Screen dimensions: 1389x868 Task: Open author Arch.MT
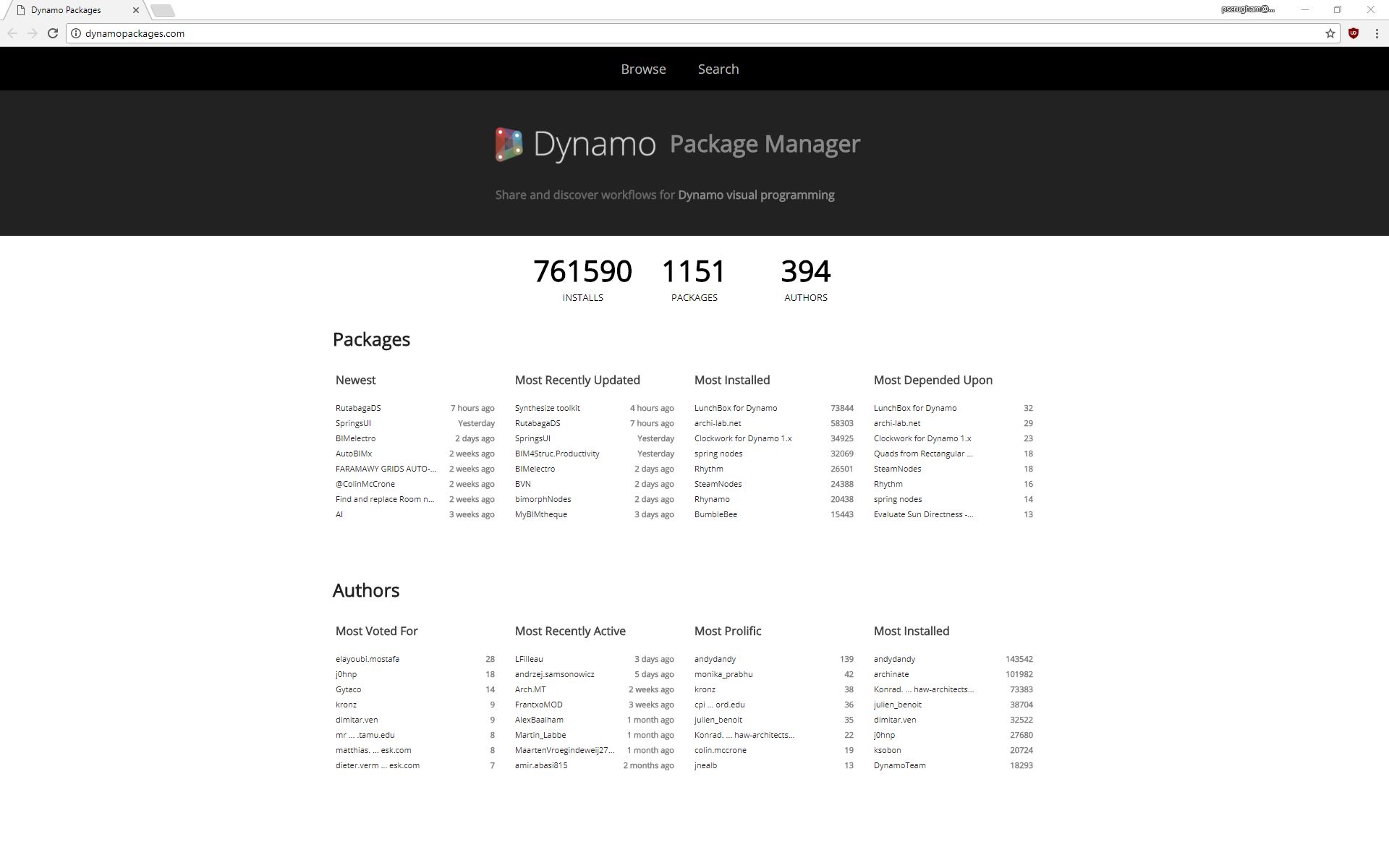(530, 689)
